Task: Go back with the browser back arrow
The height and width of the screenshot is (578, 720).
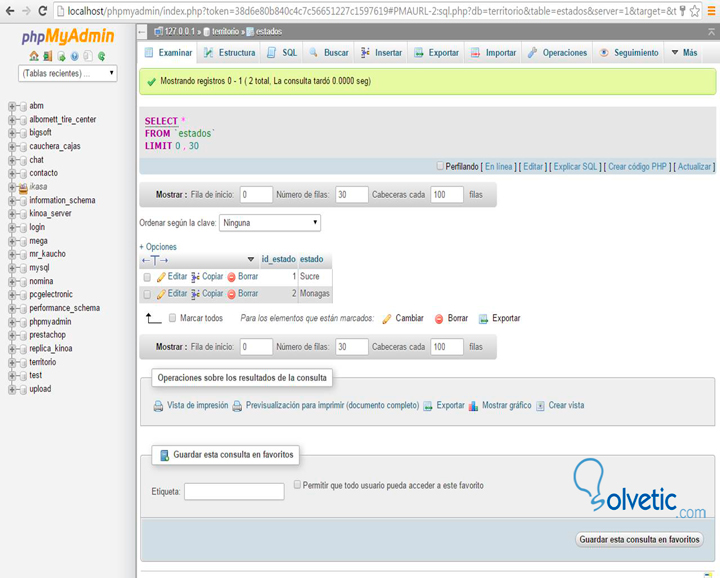Action: [x=10, y=11]
